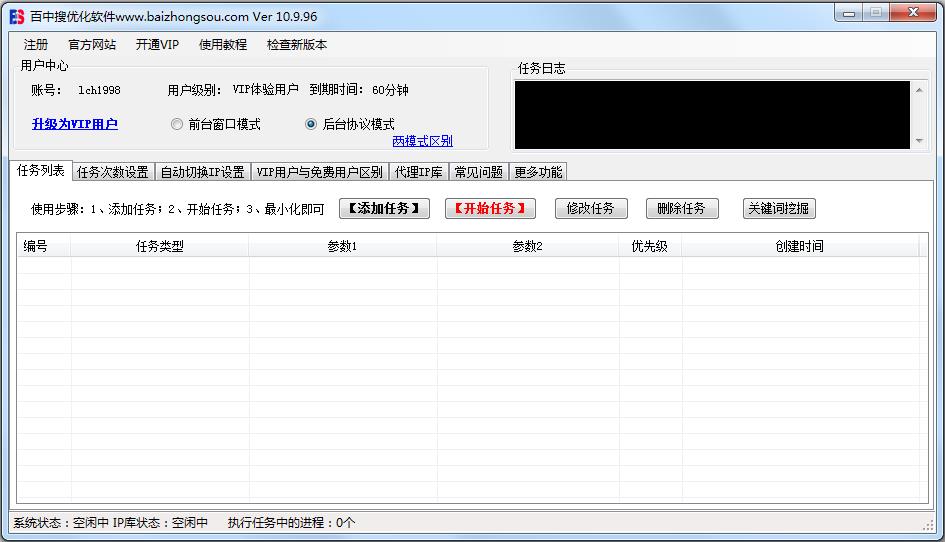Viewport: 945px width, 542px height.
Task: Close the 百中搜优化软件 window
Action: [x=913, y=13]
